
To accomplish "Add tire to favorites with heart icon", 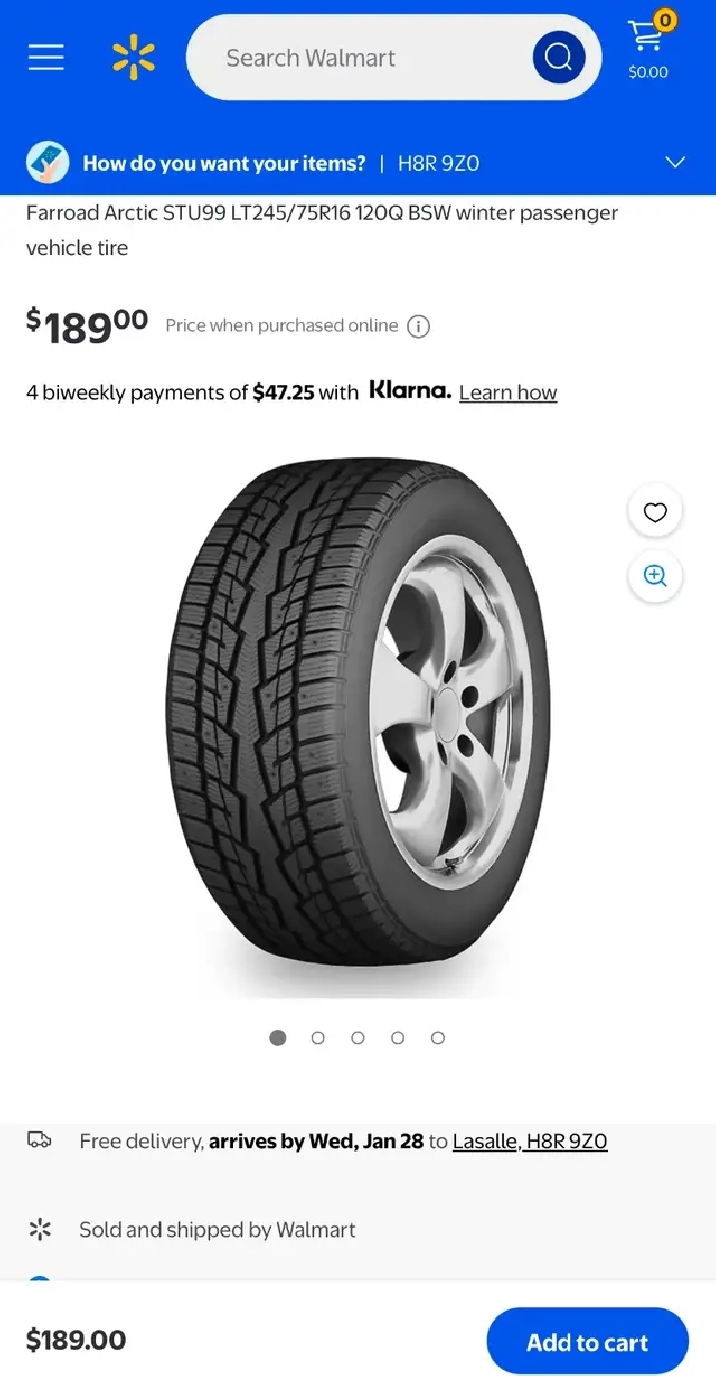I will 655,512.
